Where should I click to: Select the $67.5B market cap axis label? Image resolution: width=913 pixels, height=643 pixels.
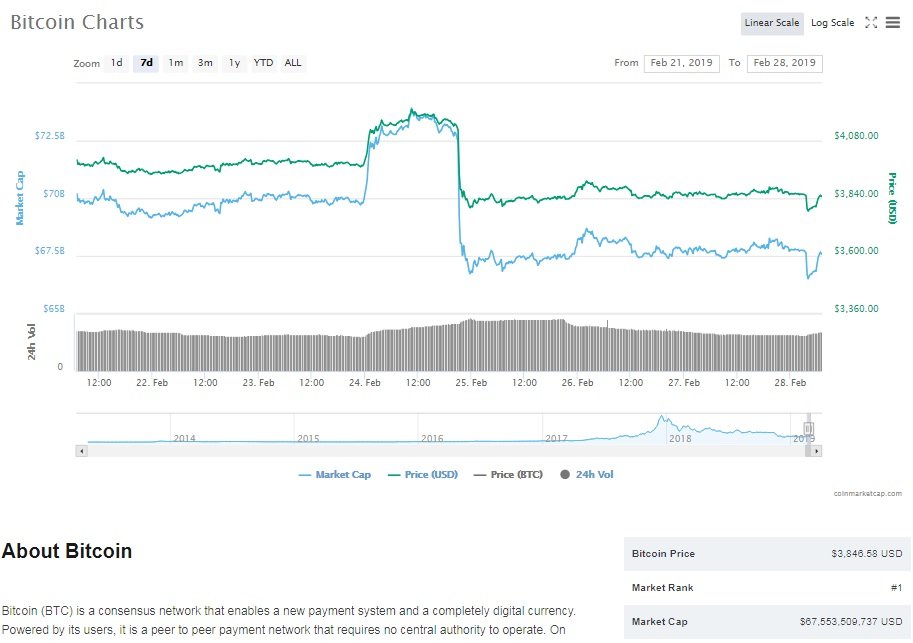tap(49, 250)
